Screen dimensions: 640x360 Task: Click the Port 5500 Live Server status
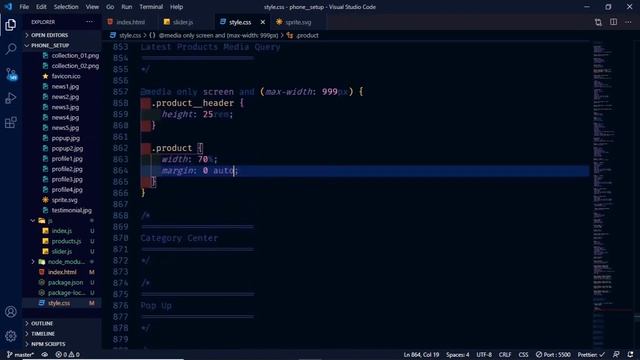[x=553, y=355]
